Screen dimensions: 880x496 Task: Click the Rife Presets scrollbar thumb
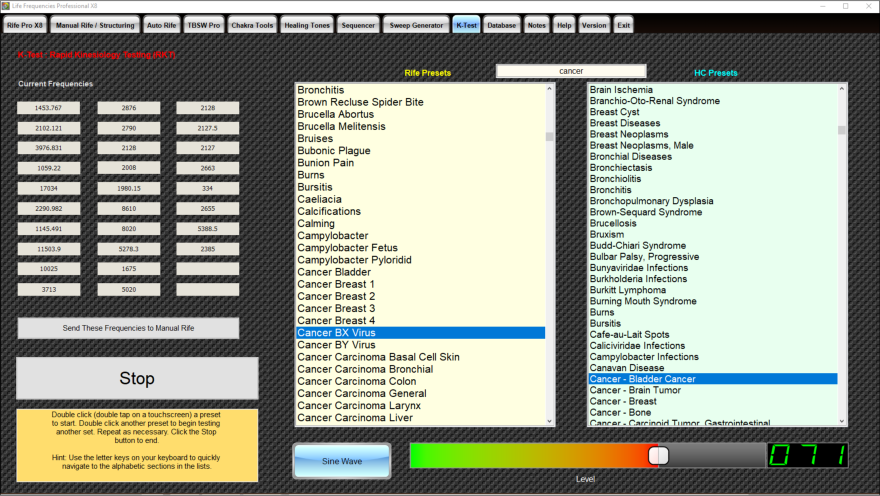click(x=549, y=136)
